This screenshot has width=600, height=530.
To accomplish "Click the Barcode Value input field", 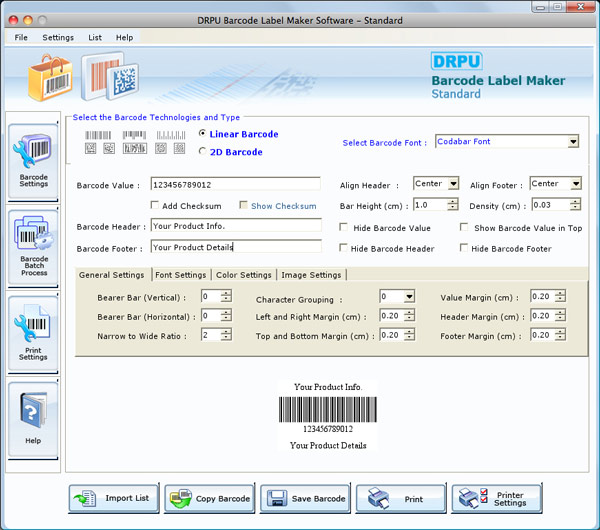I will point(236,184).
